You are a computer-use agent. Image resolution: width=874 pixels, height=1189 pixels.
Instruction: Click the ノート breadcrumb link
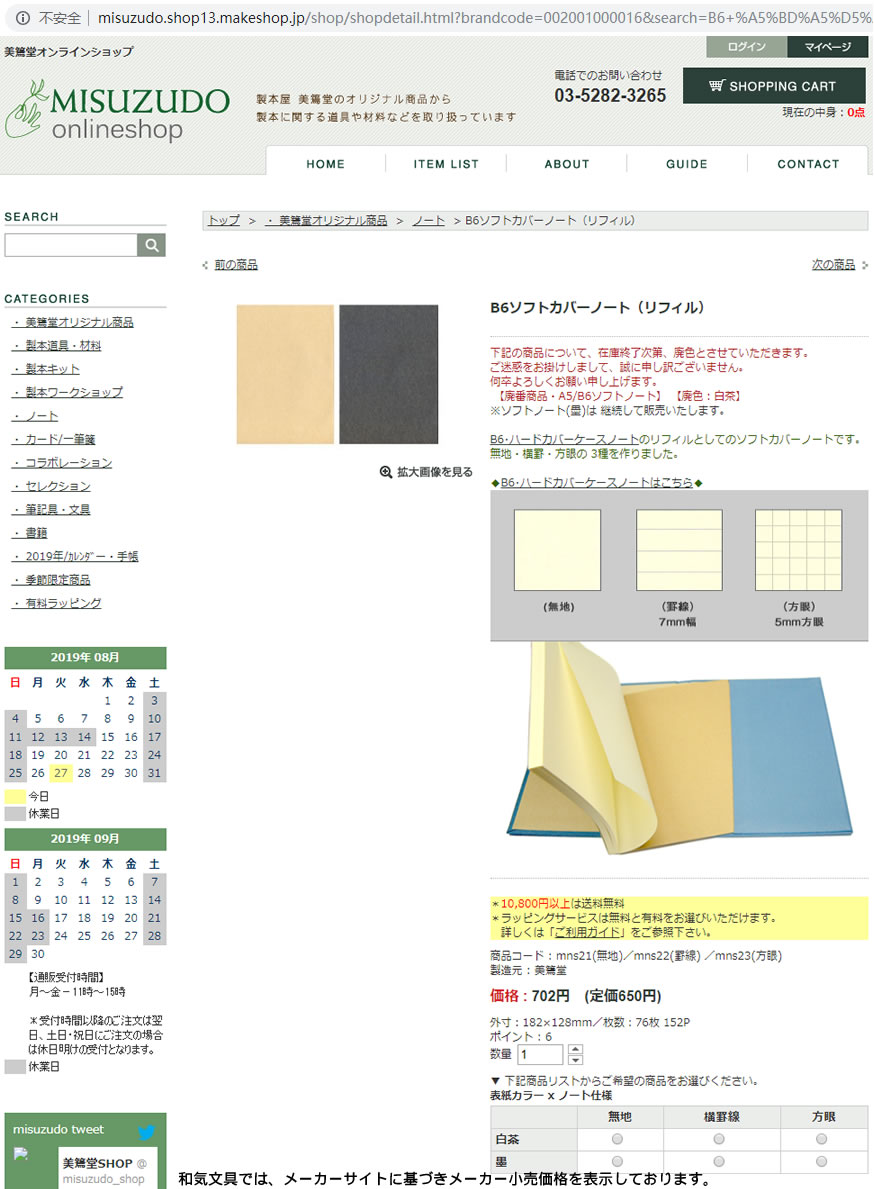point(428,220)
